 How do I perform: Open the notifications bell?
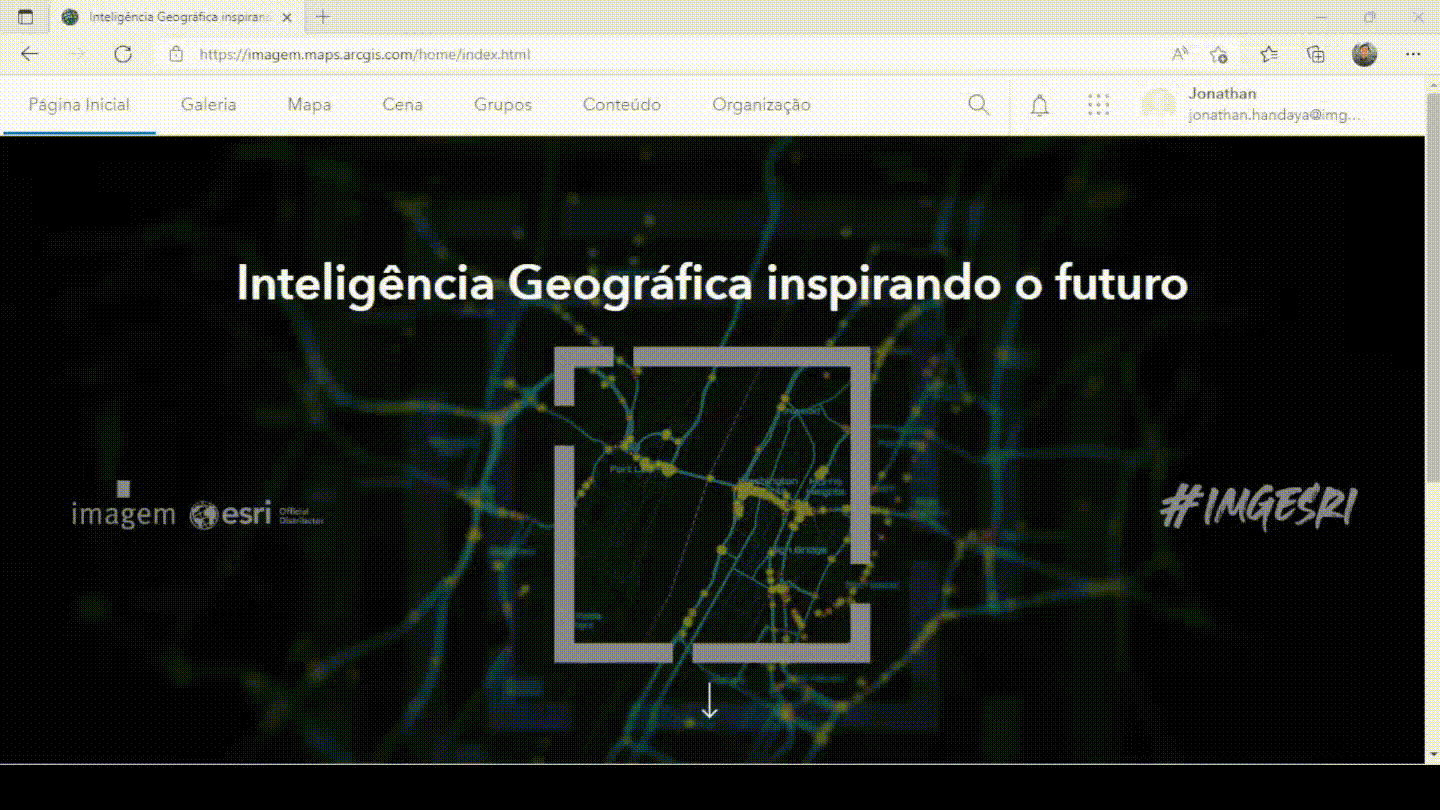(1040, 105)
